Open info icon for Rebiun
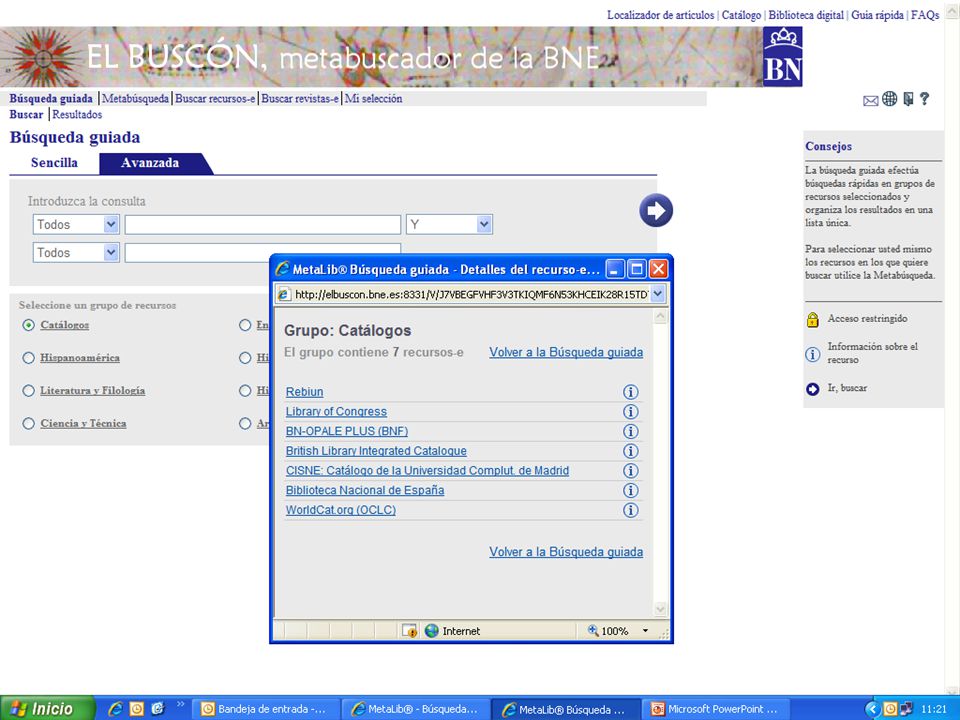960x720 pixels. coord(630,392)
